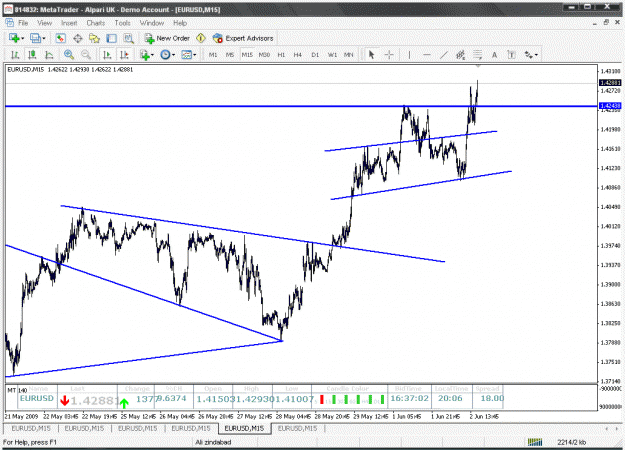Click the active bold EURUSD,M15 chart tab

[244, 428]
